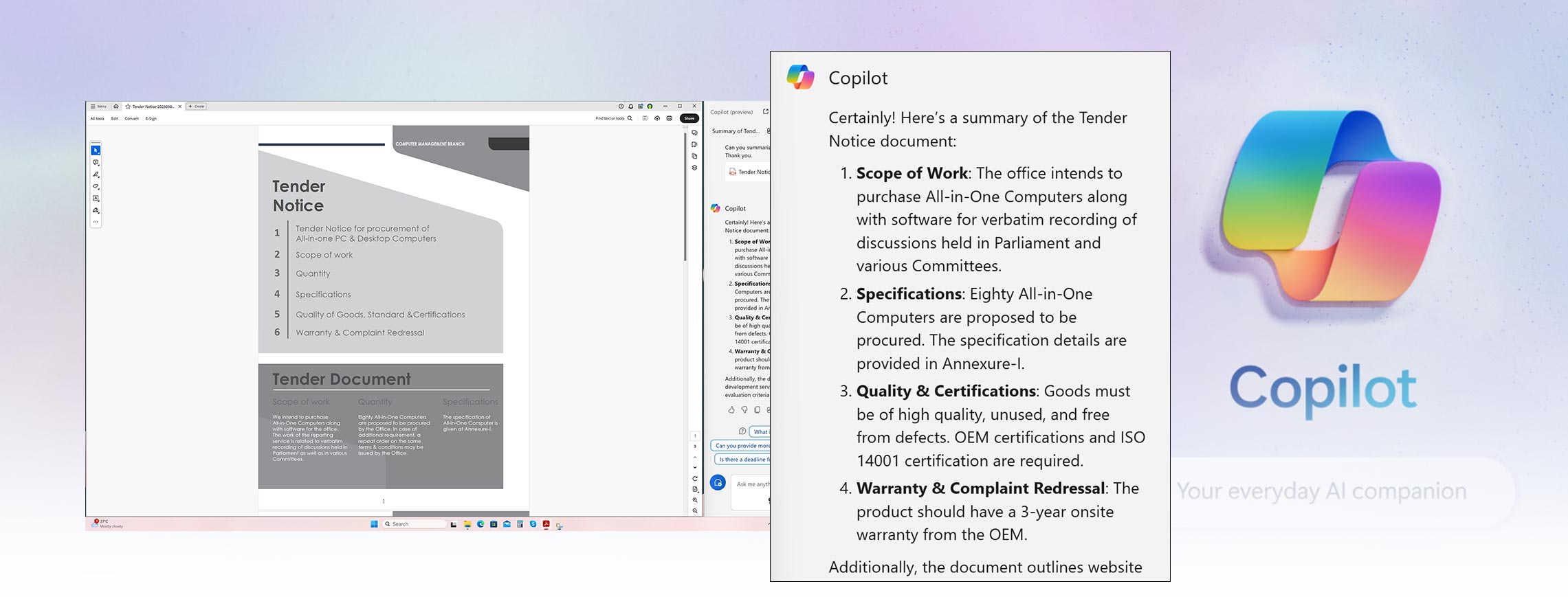This screenshot has width=1568, height=597.
Task: Open the bookmarks panel icon
Action: point(694,145)
